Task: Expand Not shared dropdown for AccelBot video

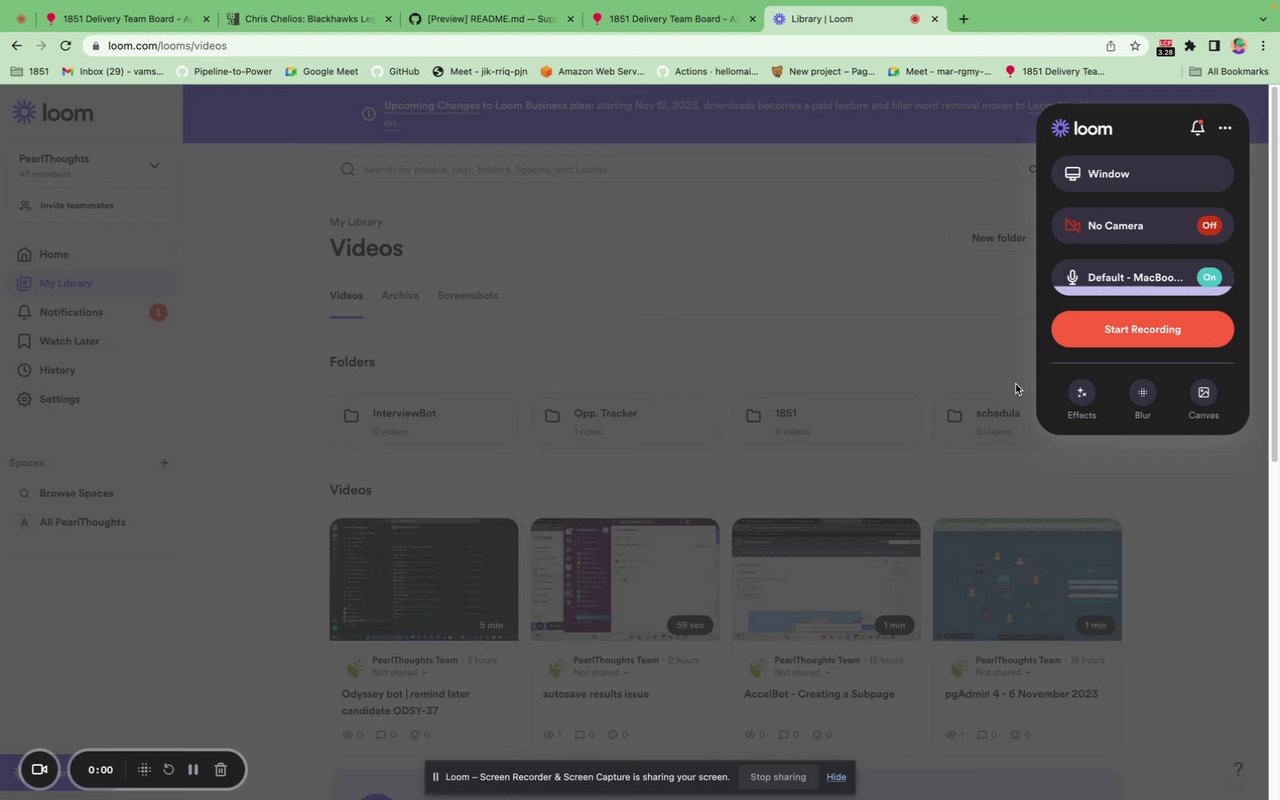Action: tap(802, 673)
